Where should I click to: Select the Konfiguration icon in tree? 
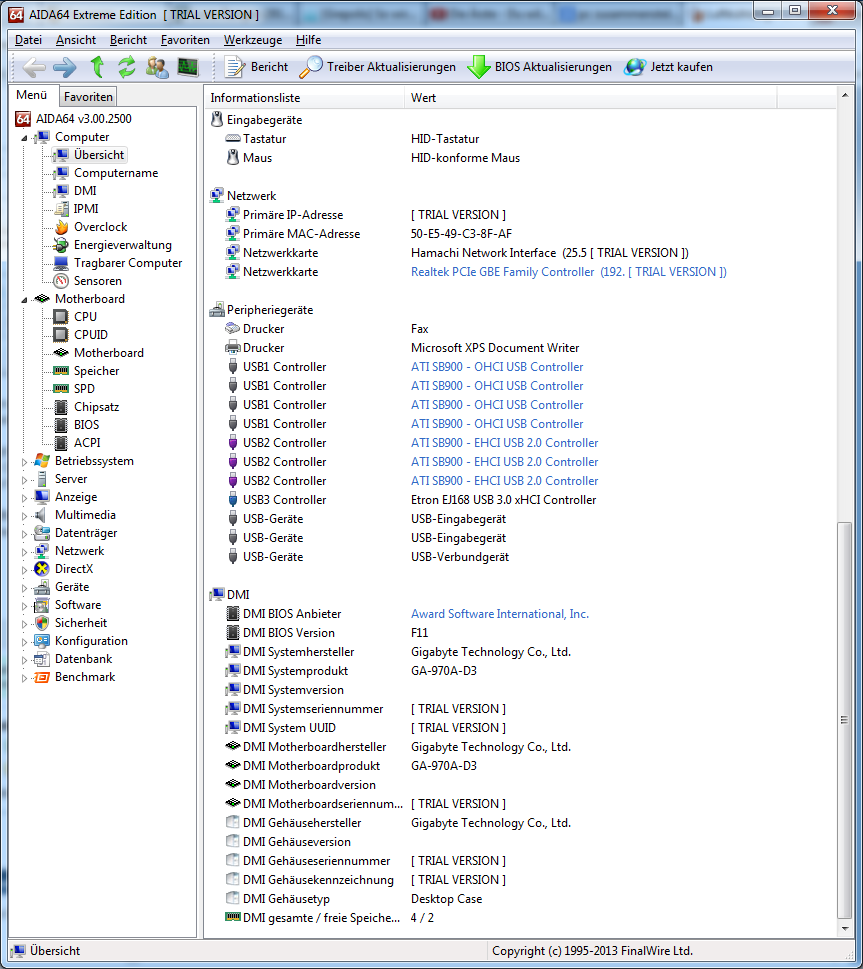[x=42, y=641]
